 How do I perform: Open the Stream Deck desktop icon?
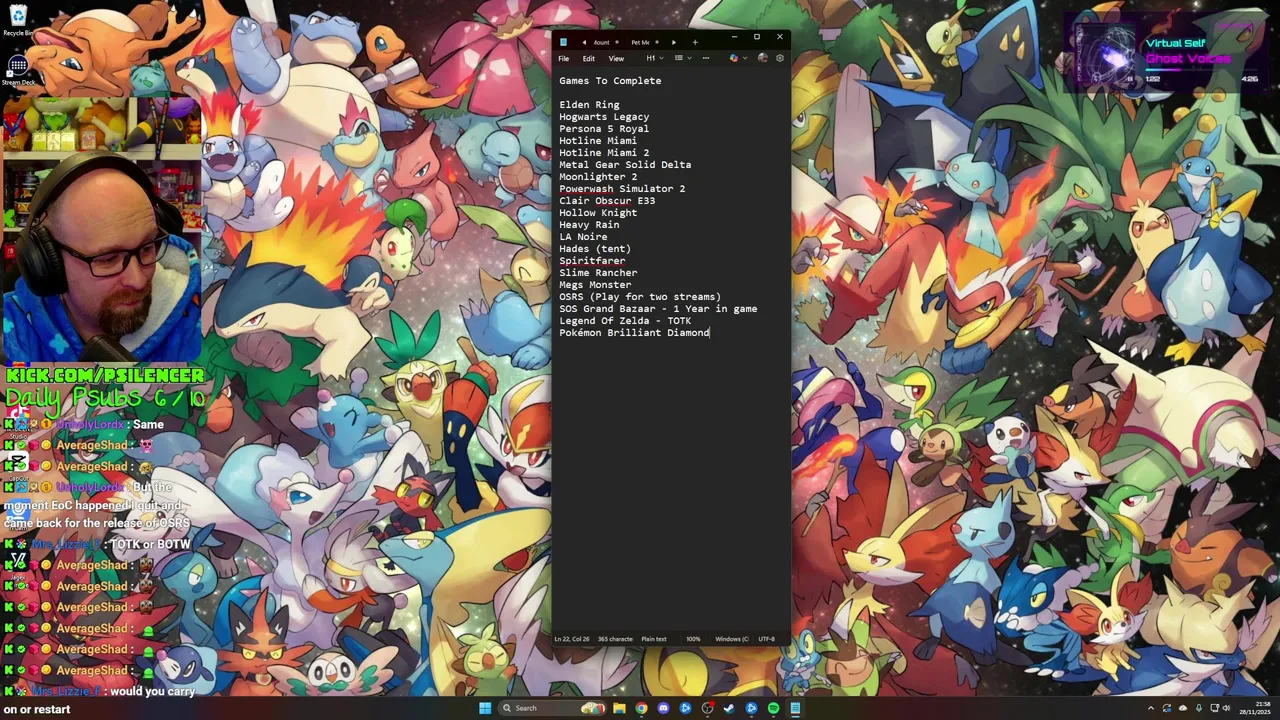point(18,71)
